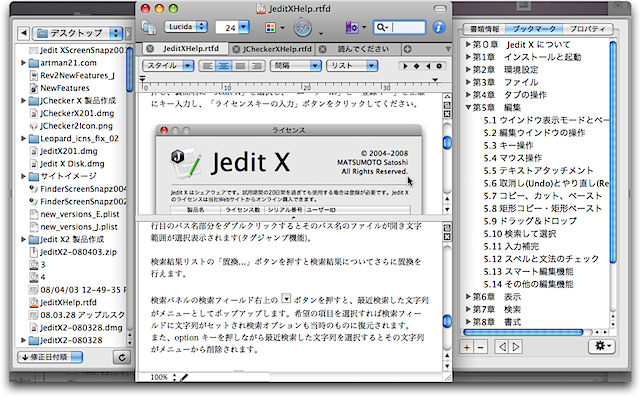Click the purple gear script icon
This screenshot has width=640, height=397.
(x=352, y=27)
